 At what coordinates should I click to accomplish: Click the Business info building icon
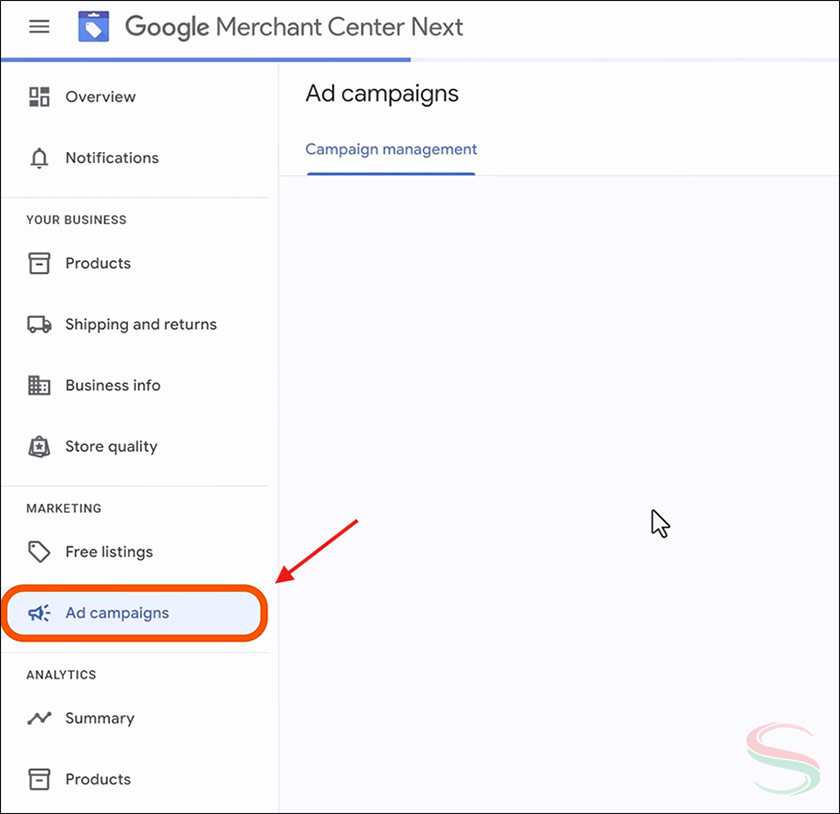38,385
